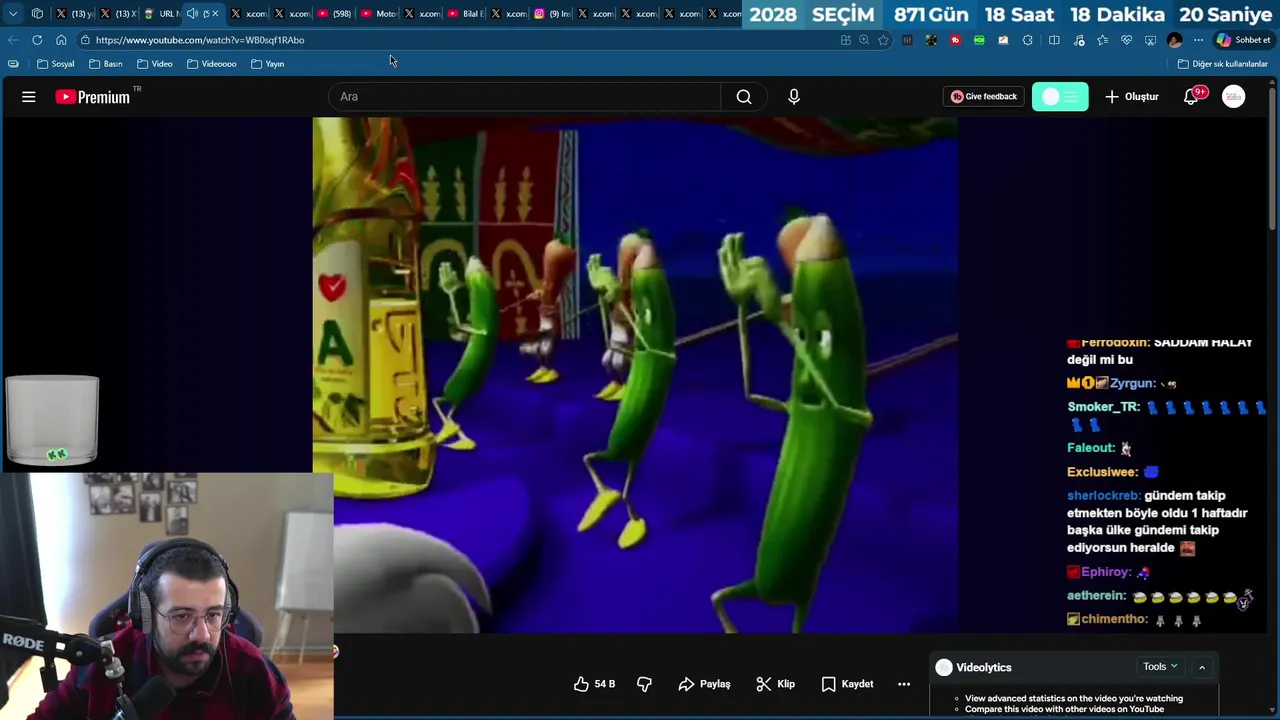Click chat username Smoker_TR
Viewport: 1280px width, 720px height.
tap(1103, 407)
